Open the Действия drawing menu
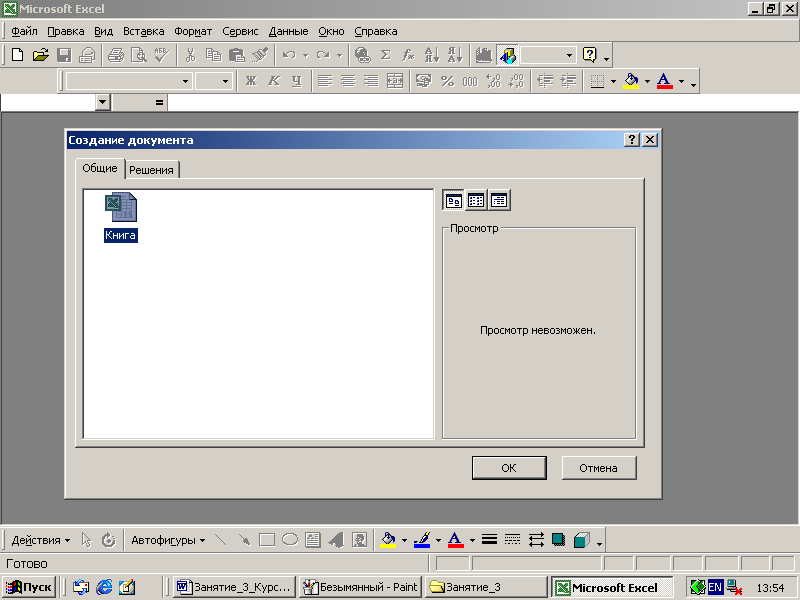This screenshot has height=600, width=800. tap(40, 540)
